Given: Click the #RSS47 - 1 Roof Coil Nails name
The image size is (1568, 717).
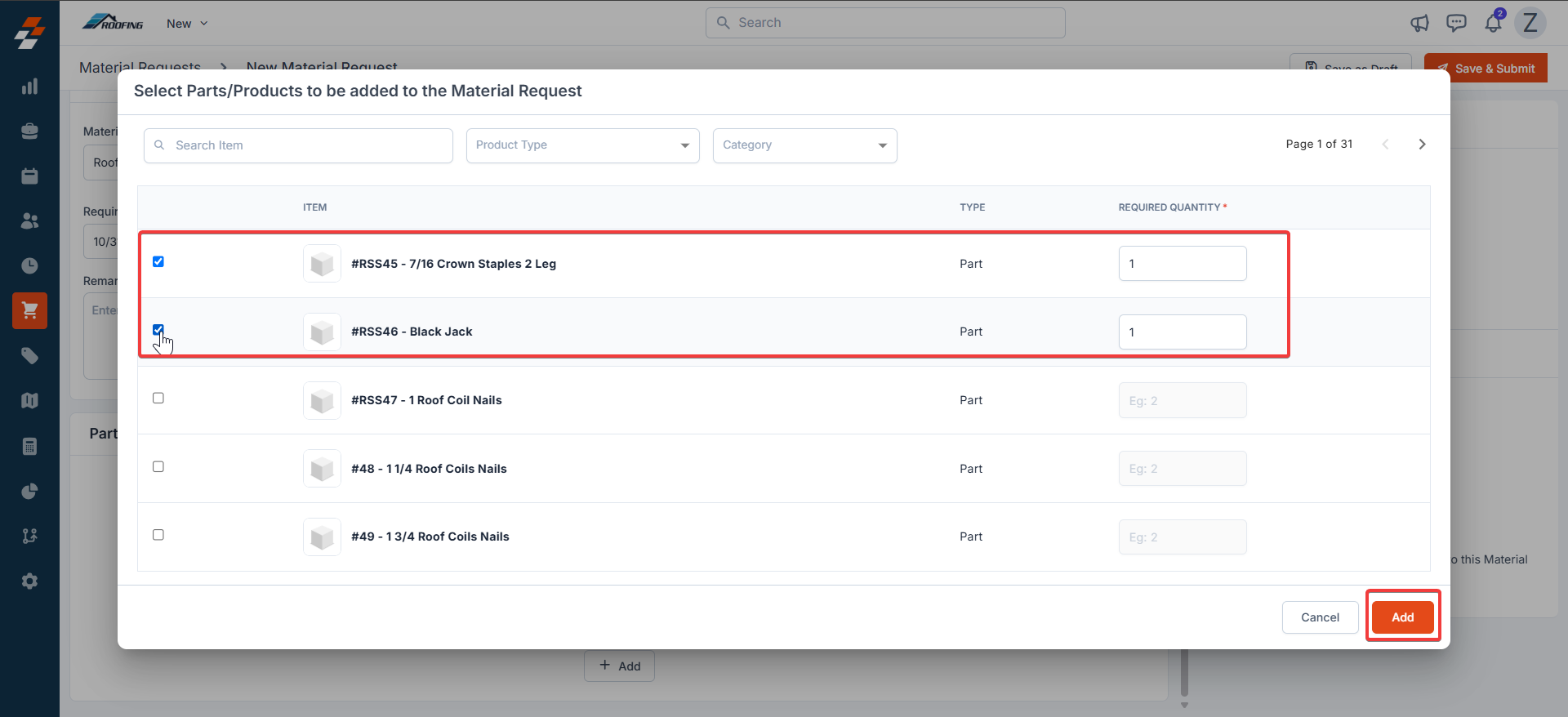Looking at the screenshot, I should click(426, 400).
